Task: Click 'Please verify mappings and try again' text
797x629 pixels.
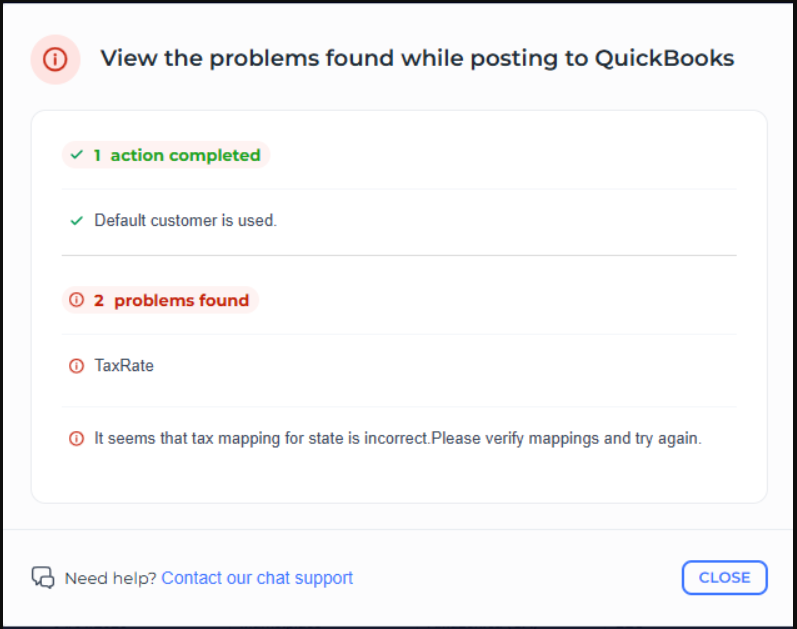Action: [x=566, y=438]
